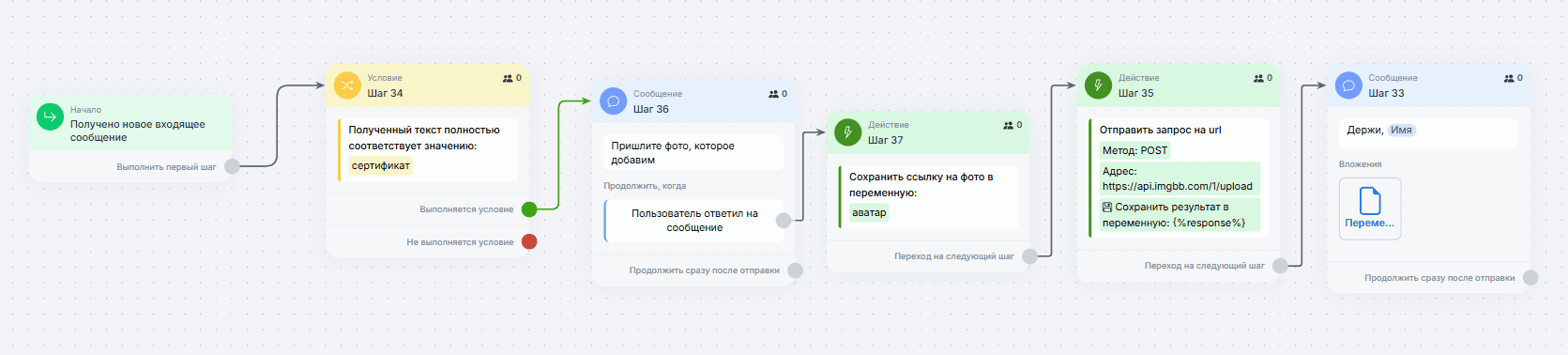Click the green lightning icon of Шаг 37
Image resolution: width=1568 pixels, height=355 pixels.
click(x=847, y=132)
